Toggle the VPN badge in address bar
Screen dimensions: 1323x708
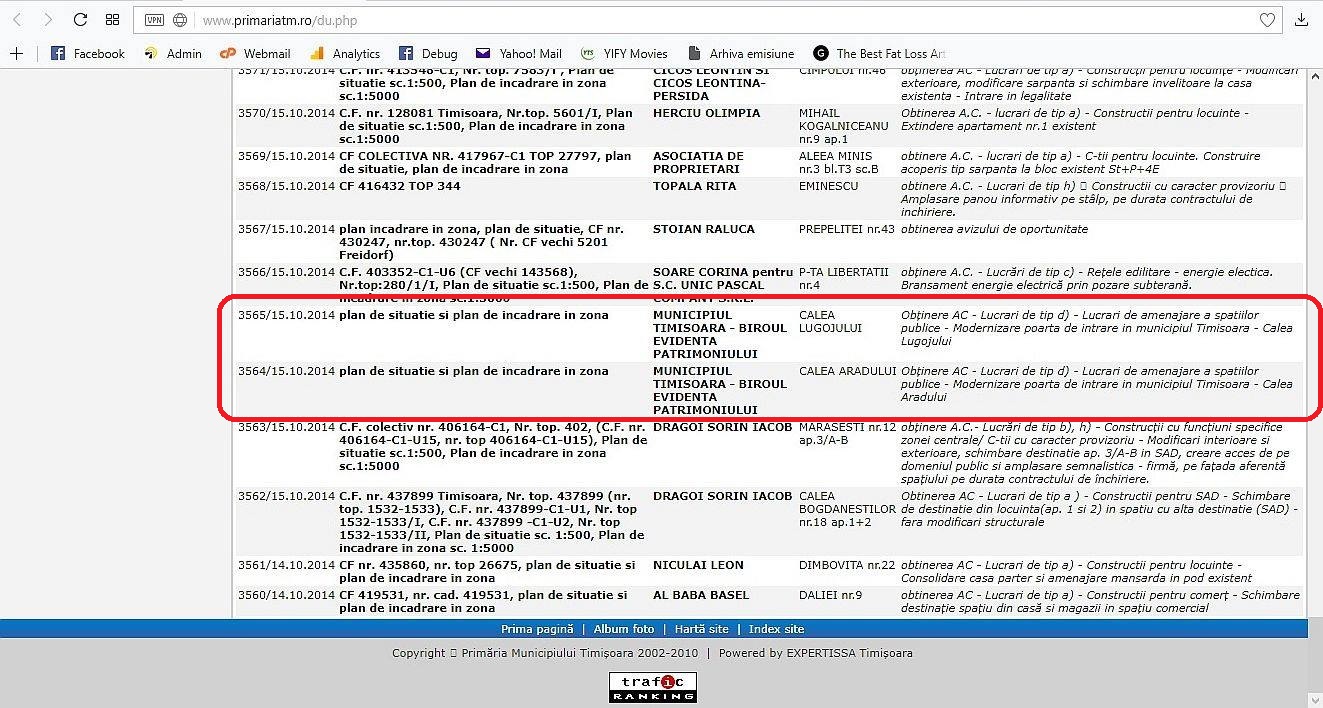tap(154, 20)
